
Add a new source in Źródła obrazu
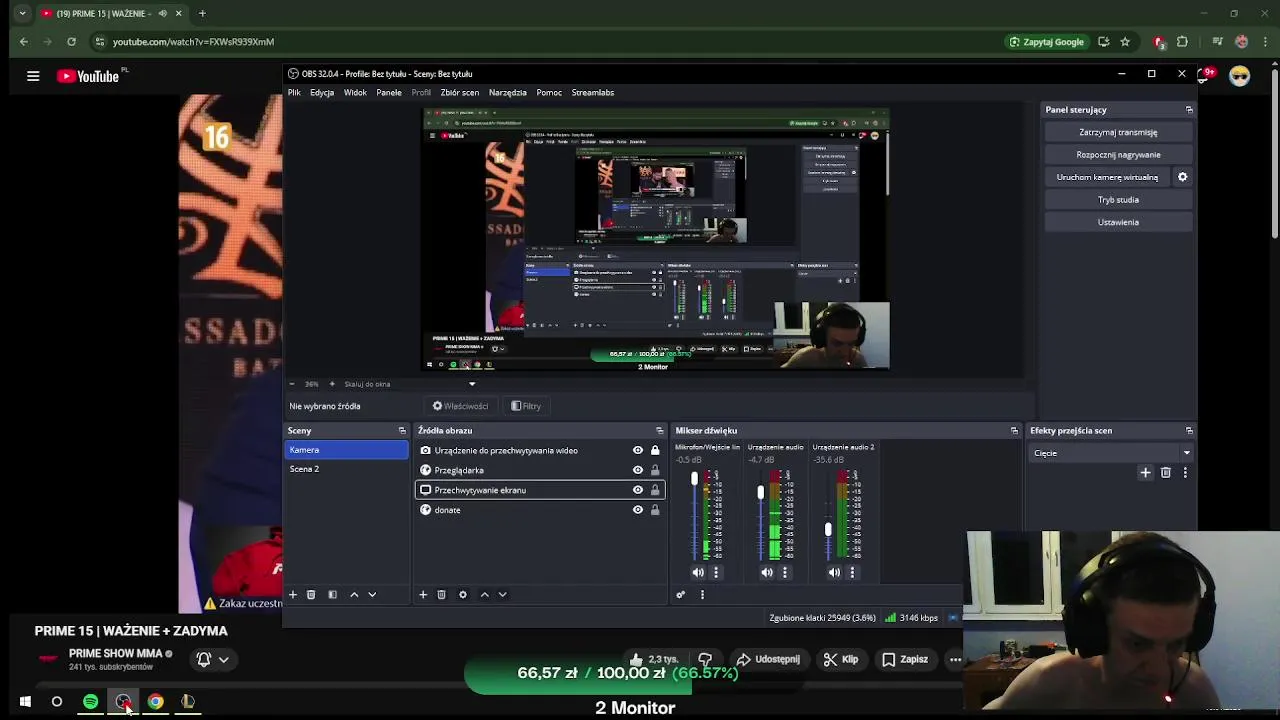[x=423, y=594]
